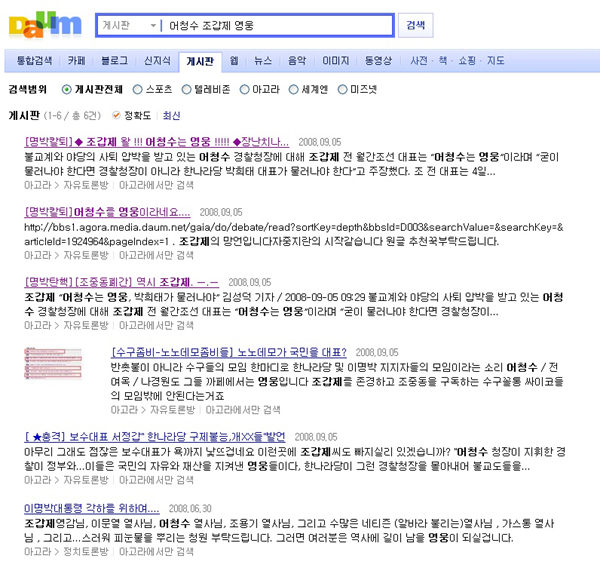Image resolution: width=600 pixels, height=577 pixels.
Task: Click 아고라에서만 검색 under the 이명박대통령 result
Action: pyautogui.click(x=156, y=551)
